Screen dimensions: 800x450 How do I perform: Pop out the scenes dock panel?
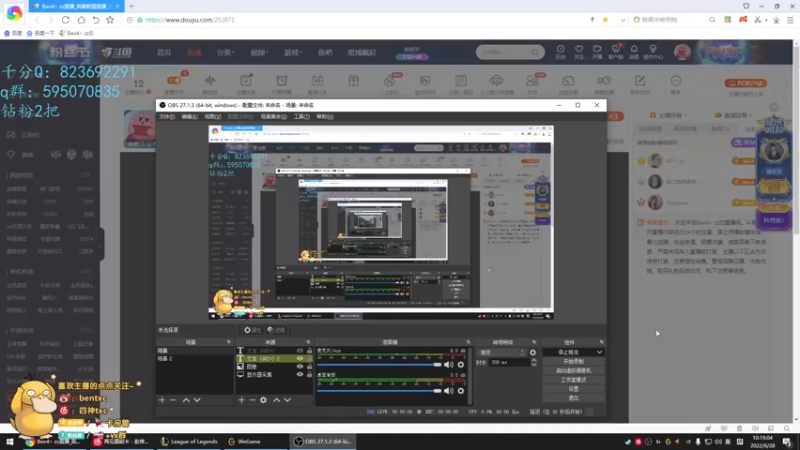[228, 342]
